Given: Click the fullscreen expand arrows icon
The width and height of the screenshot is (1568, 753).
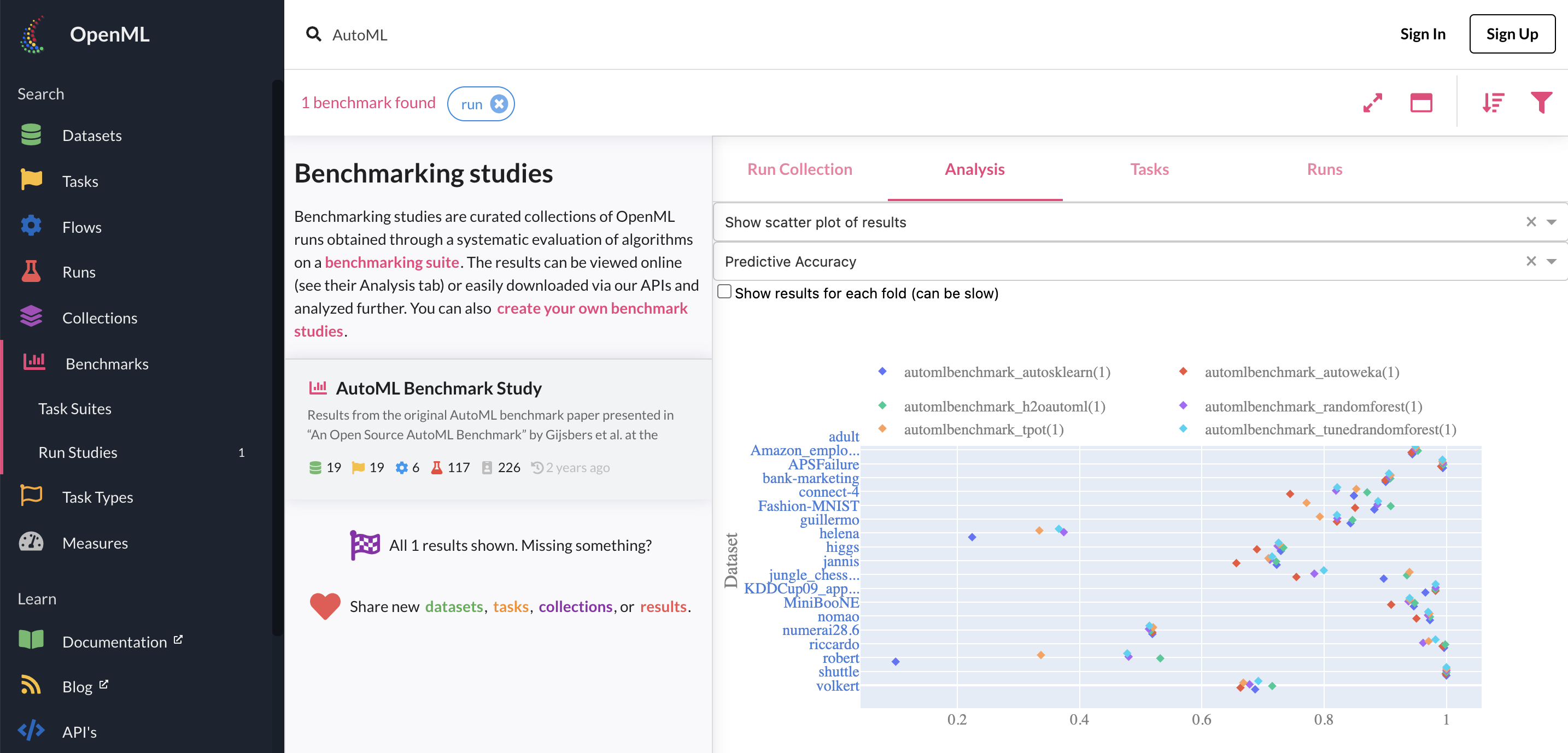Looking at the screenshot, I should [1373, 103].
